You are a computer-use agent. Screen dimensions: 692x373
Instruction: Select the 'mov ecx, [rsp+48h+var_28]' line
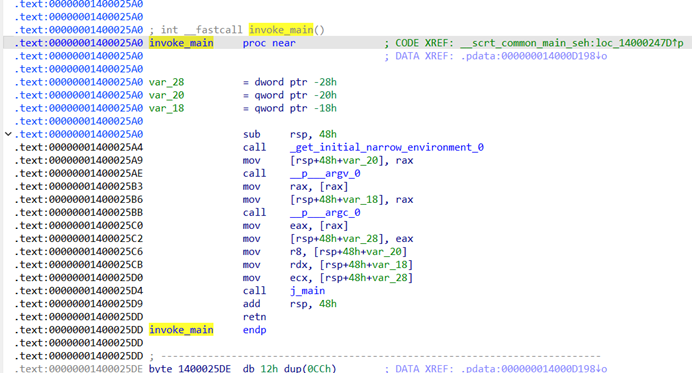327,278
